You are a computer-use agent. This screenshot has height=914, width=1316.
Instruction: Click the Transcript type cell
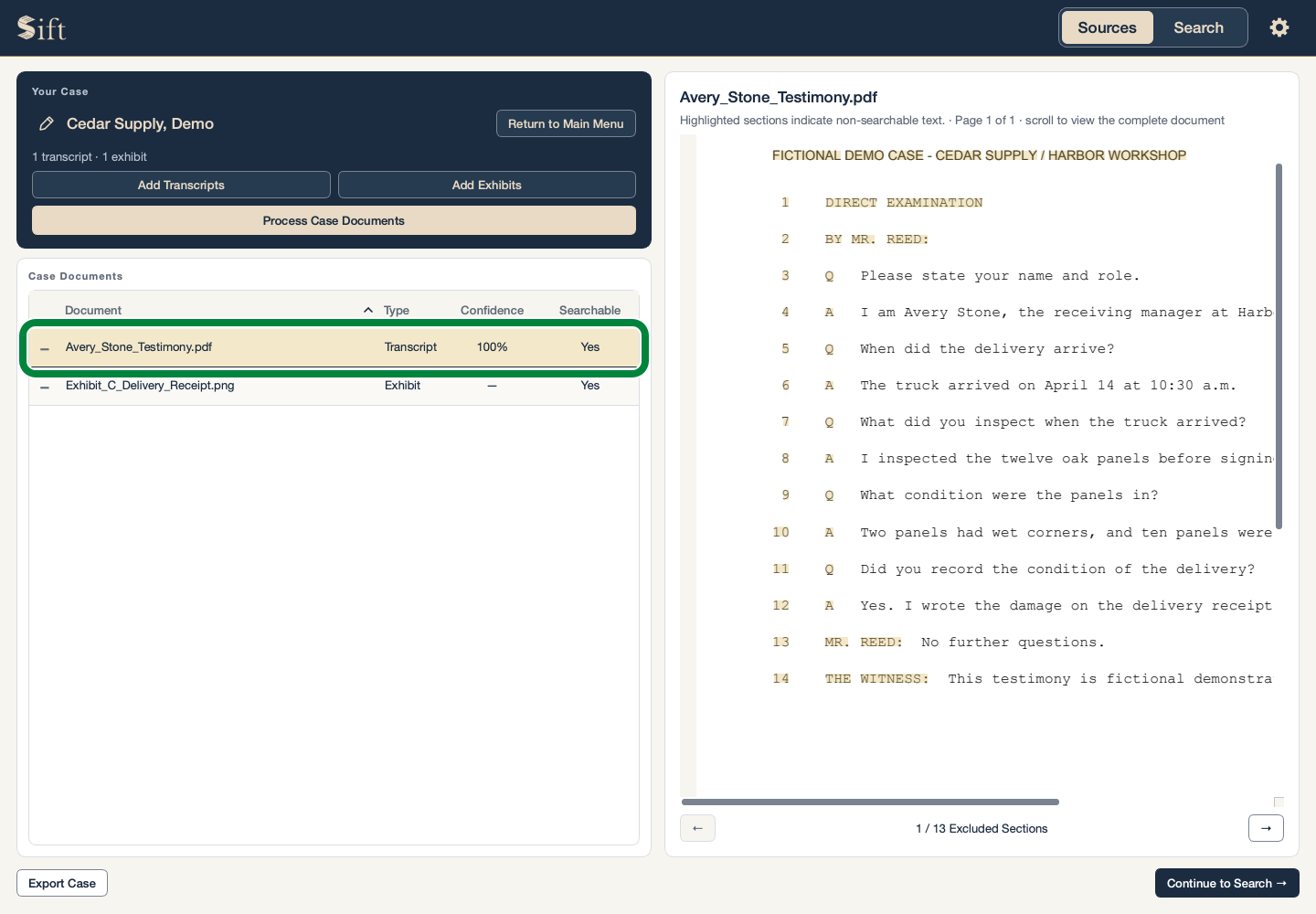(410, 347)
